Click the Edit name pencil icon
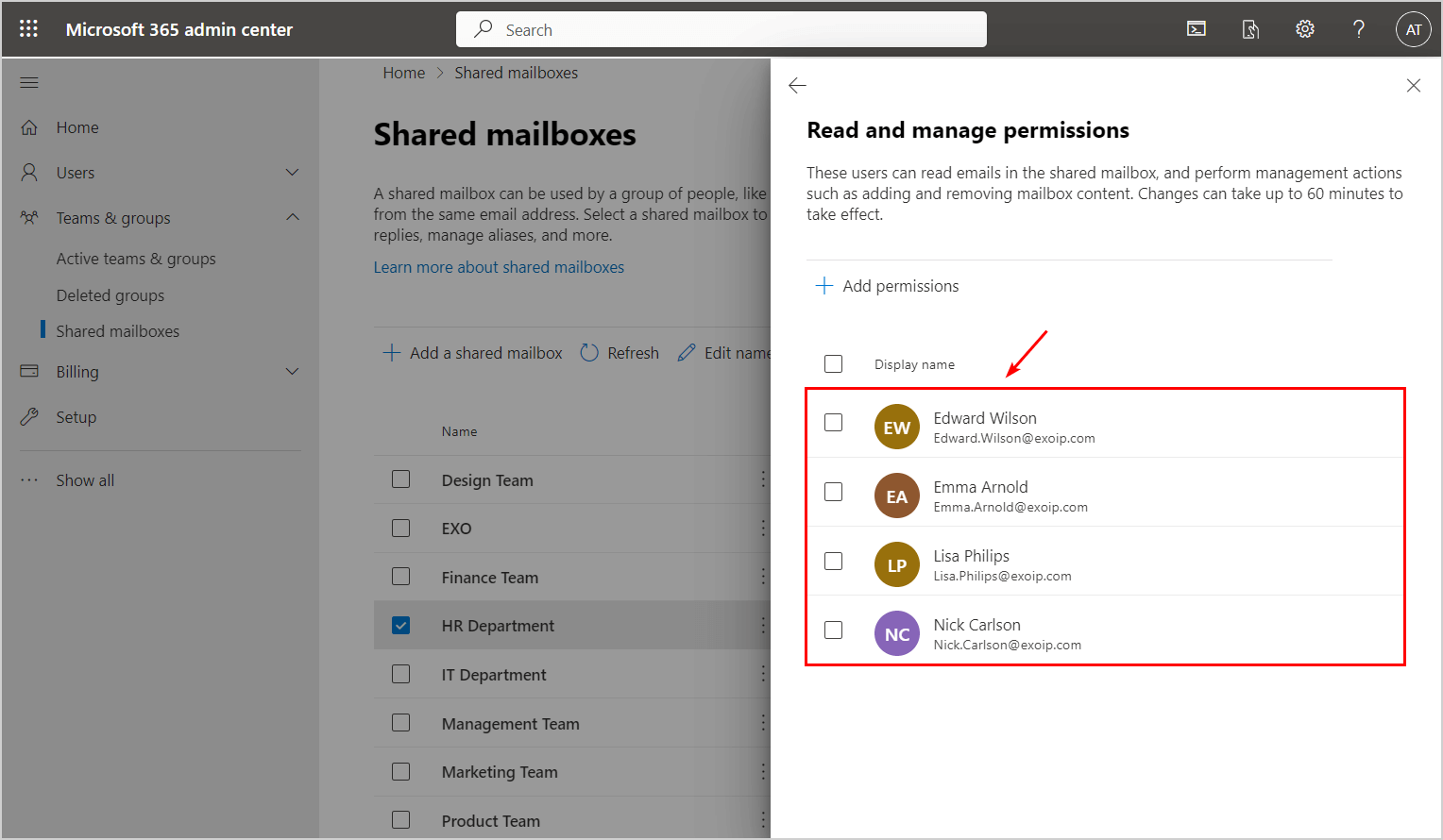Viewport: 1443px width, 840px height. (x=687, y=353)
